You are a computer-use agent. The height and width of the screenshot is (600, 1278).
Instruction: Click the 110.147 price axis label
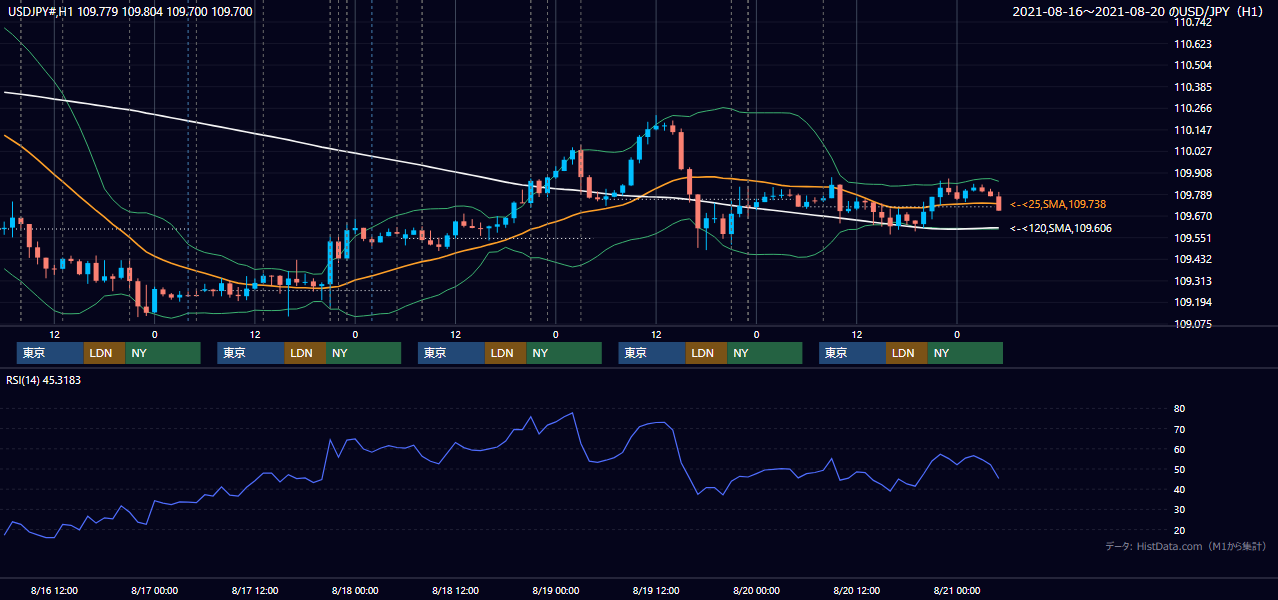tap(1193, 130)
